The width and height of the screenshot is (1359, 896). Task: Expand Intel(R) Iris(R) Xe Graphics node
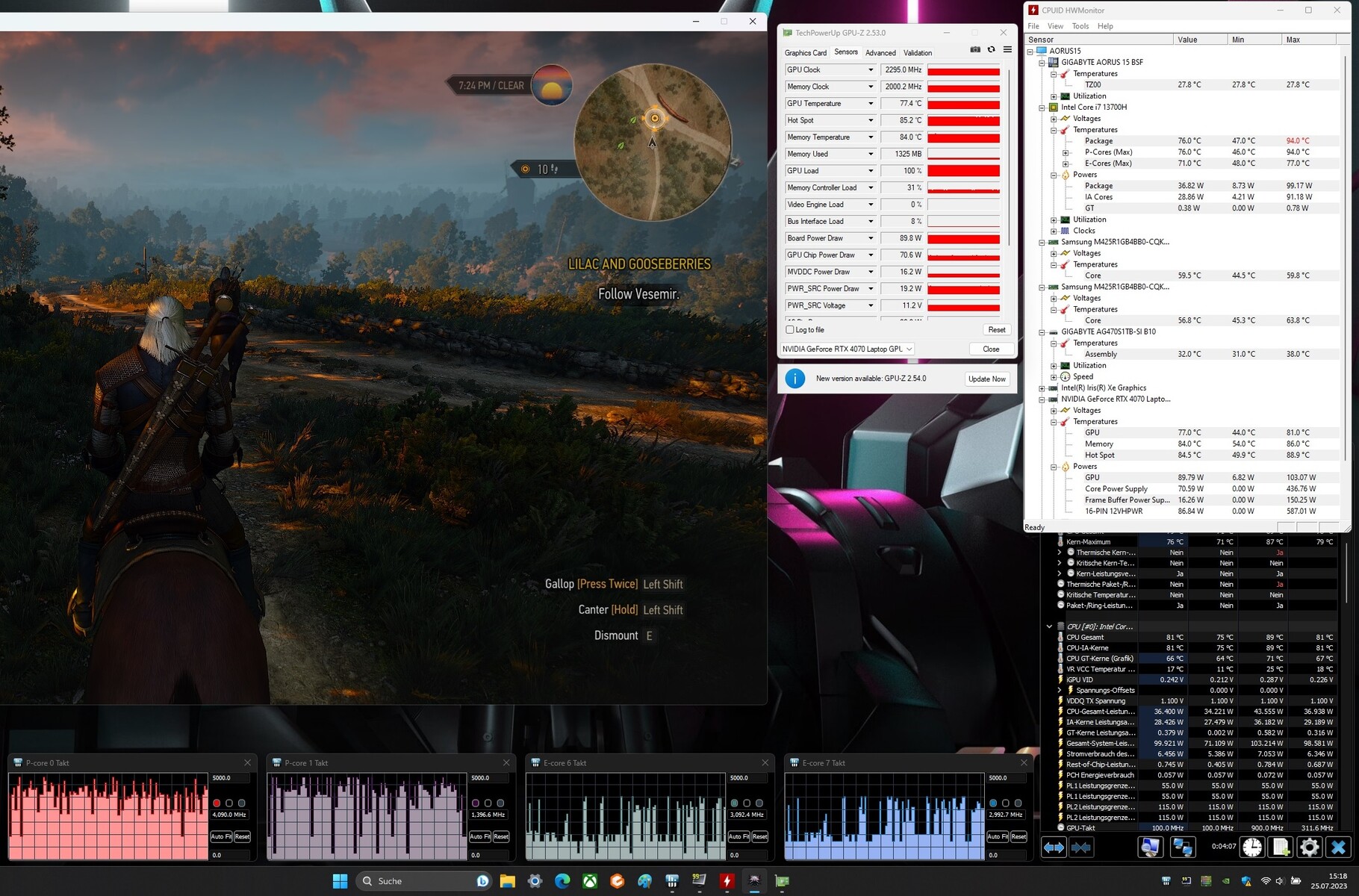point(1042,388)
